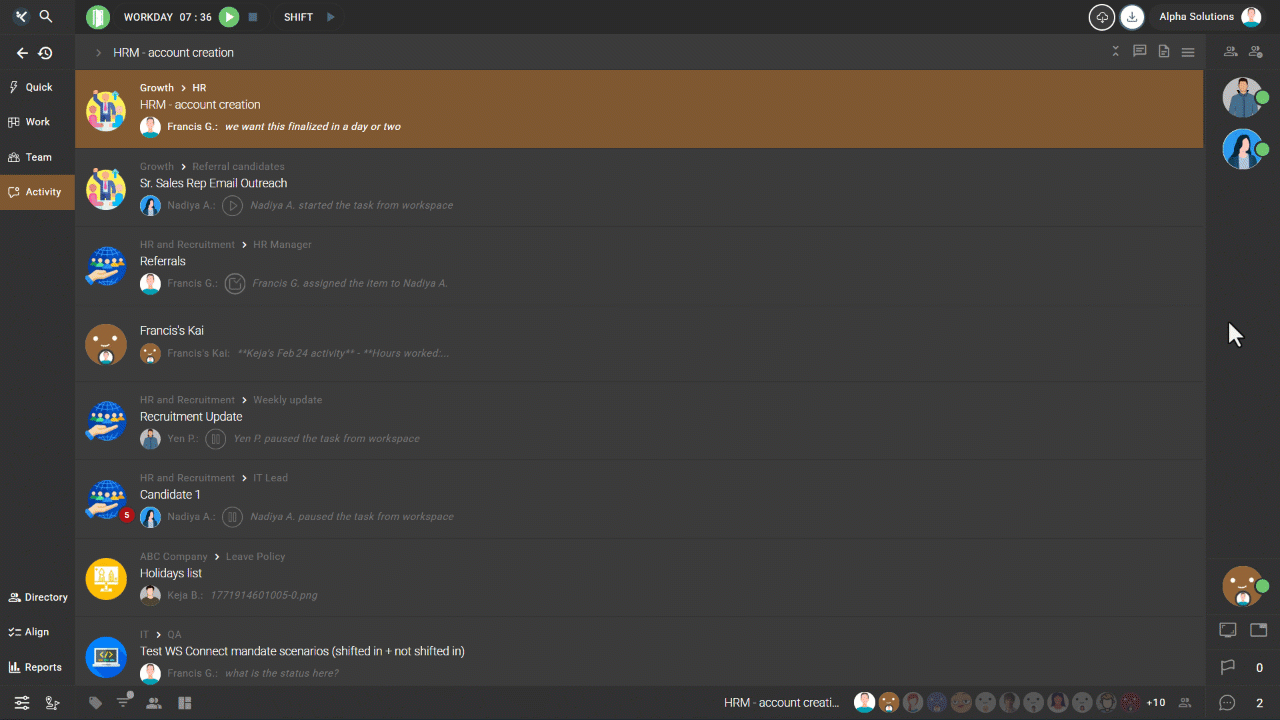Stop the Workday timer
Image resolution: width=1280 pixels, height=720 pixels.
[x=253, y=17]
